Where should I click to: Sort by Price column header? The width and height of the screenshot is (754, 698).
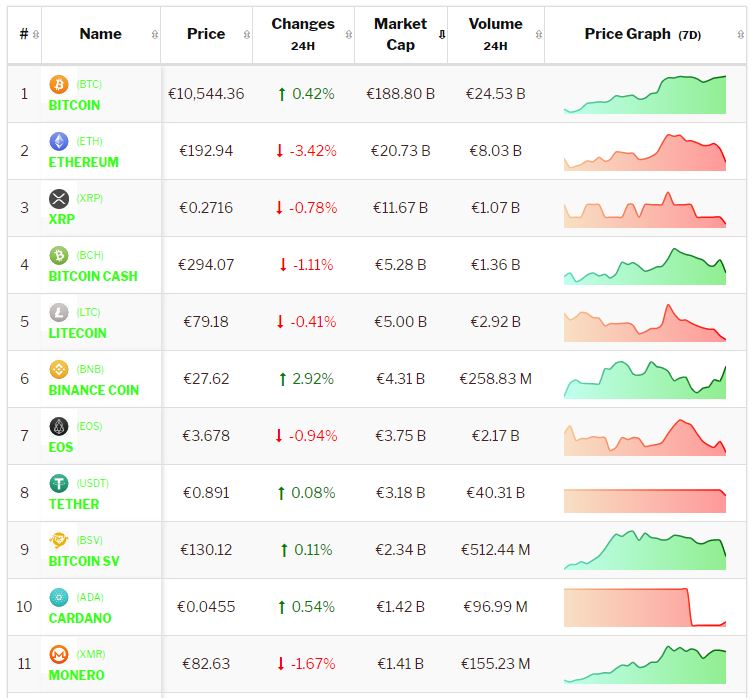(x=206, y=34)
